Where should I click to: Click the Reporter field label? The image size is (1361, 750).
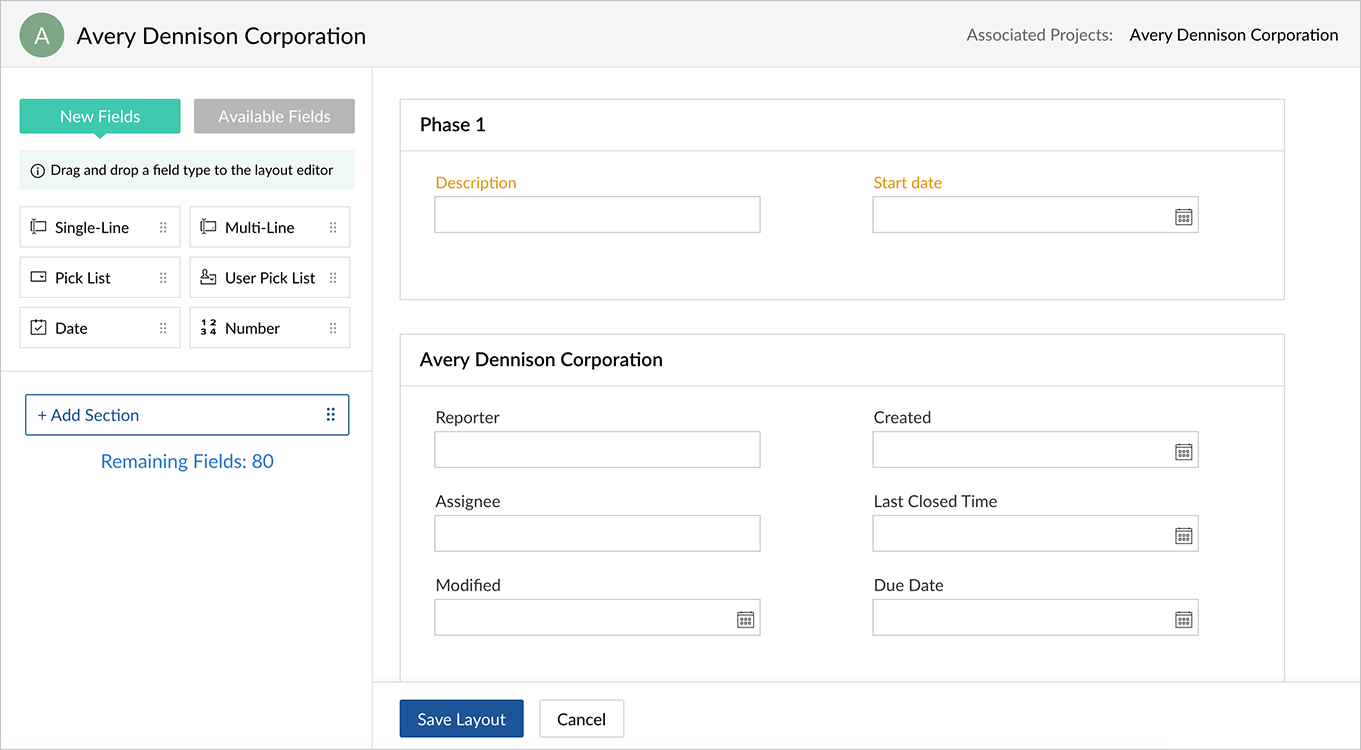click(x=468, y=418)
